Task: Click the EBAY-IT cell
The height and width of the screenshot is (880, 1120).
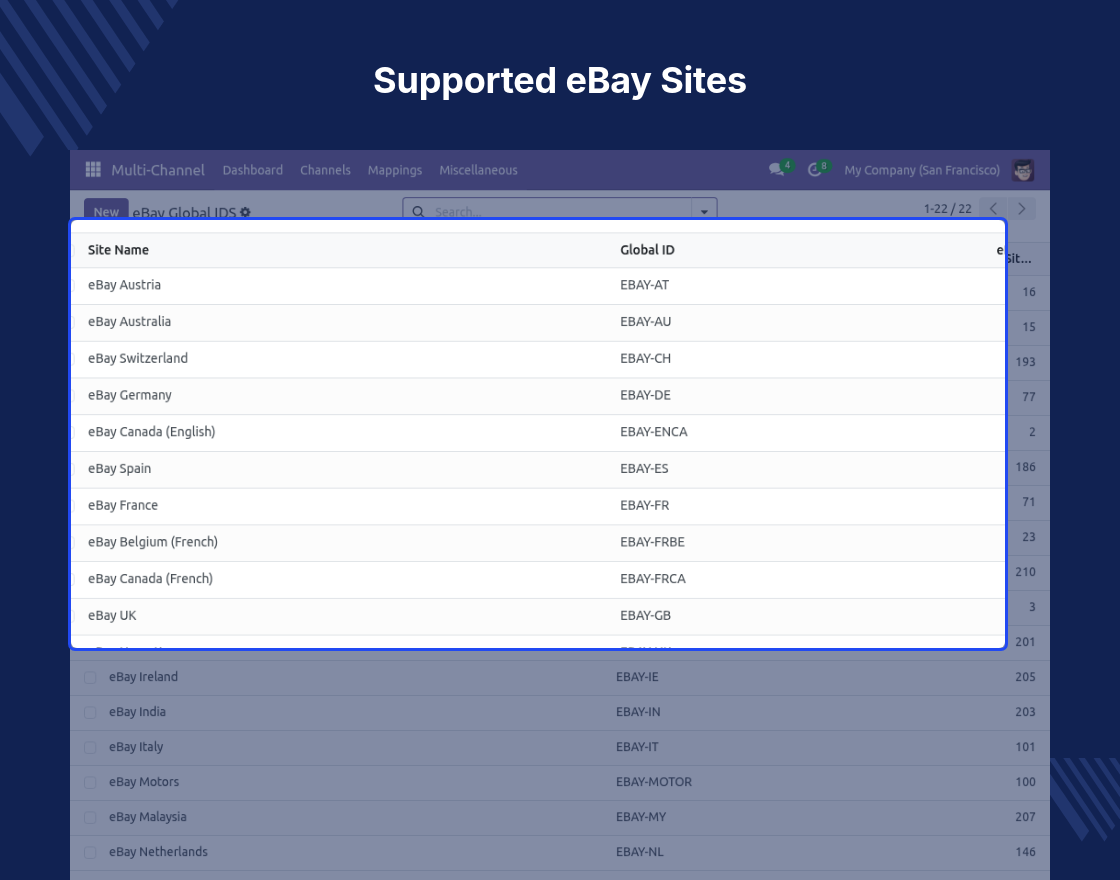Action: click(x=637, y=747)
